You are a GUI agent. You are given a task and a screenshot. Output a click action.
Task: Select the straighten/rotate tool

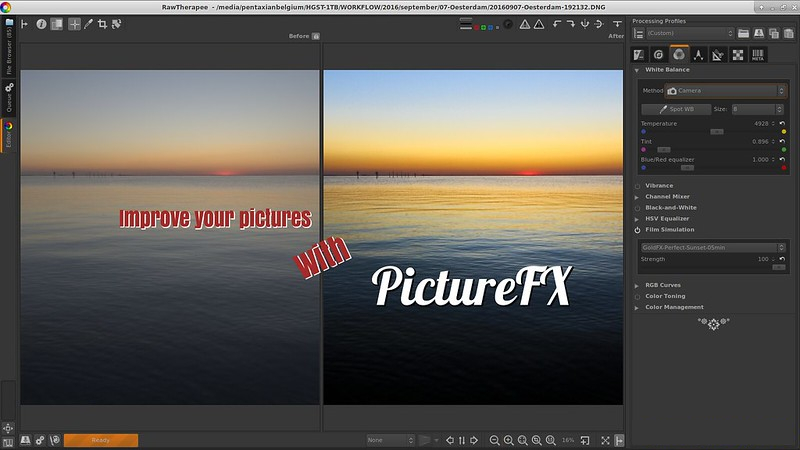point(116,24)
